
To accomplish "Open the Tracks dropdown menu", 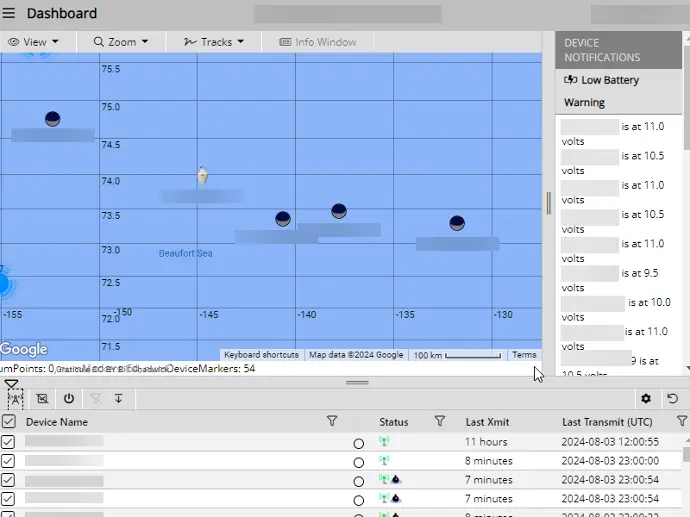I will [x=214, y=42].
